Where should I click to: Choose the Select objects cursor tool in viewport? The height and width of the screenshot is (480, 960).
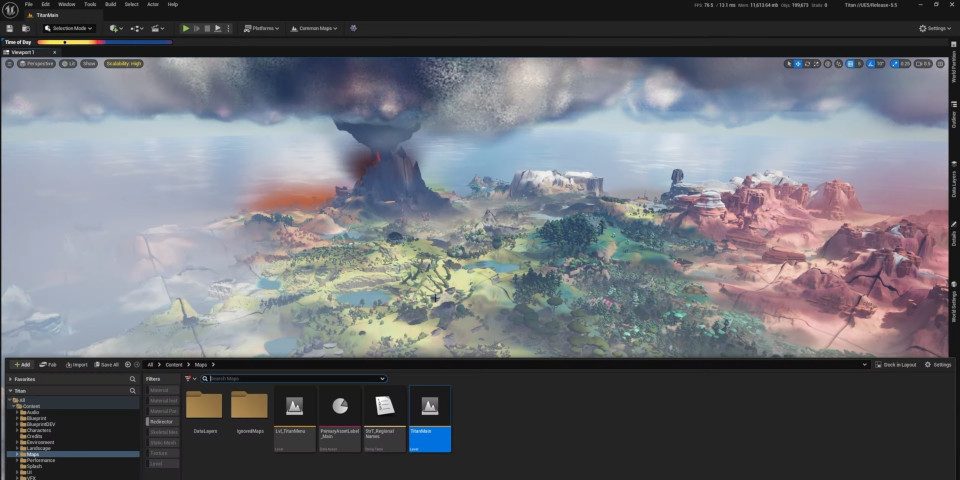[x=789, y=64]
